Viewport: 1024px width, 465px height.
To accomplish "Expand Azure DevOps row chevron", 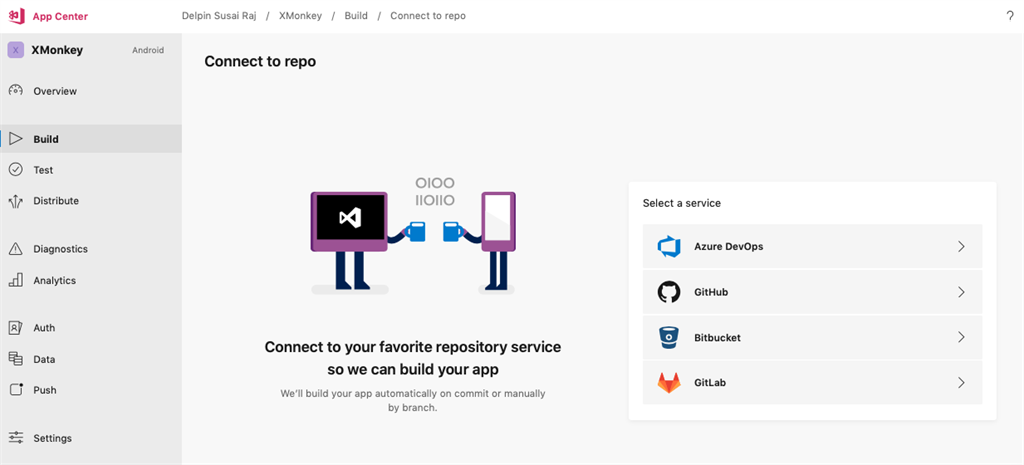I will [x=961, y=246].
